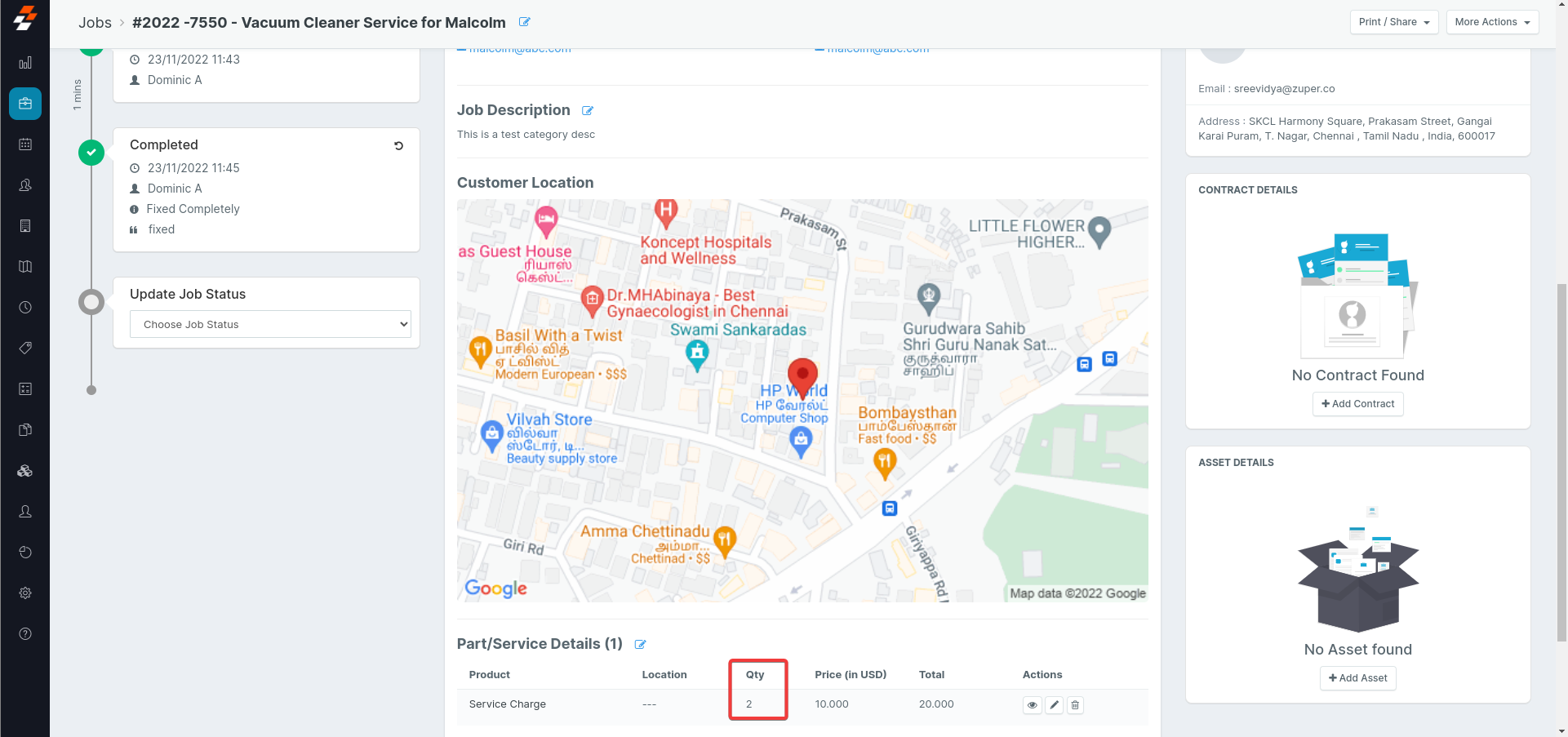The image size is (1568, 737).
Task: Open the single user sidebar icon
Action: [x=25, y=512]
